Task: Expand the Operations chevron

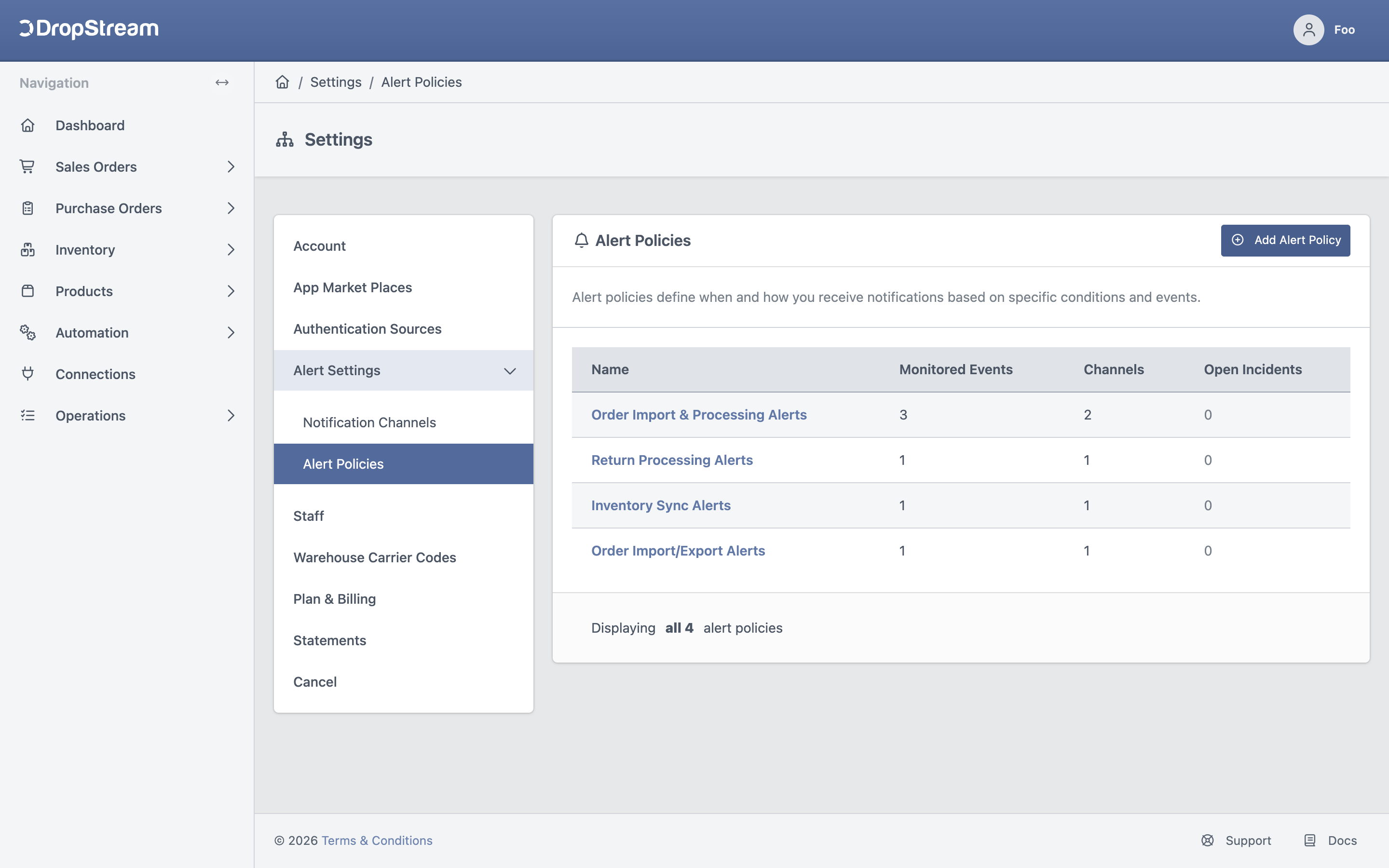Action: (231, 415)
